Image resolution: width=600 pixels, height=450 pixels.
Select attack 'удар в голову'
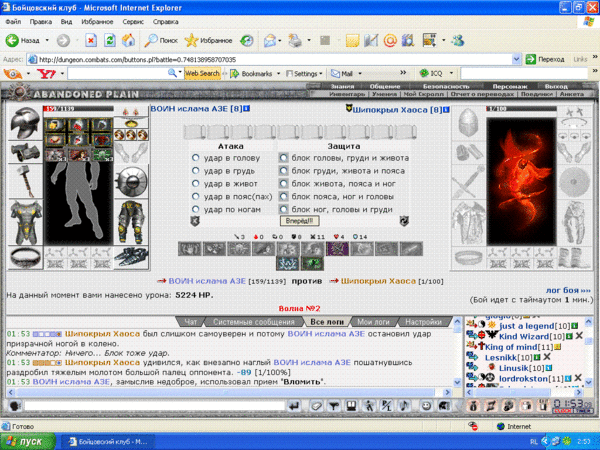tap(196, 158)
